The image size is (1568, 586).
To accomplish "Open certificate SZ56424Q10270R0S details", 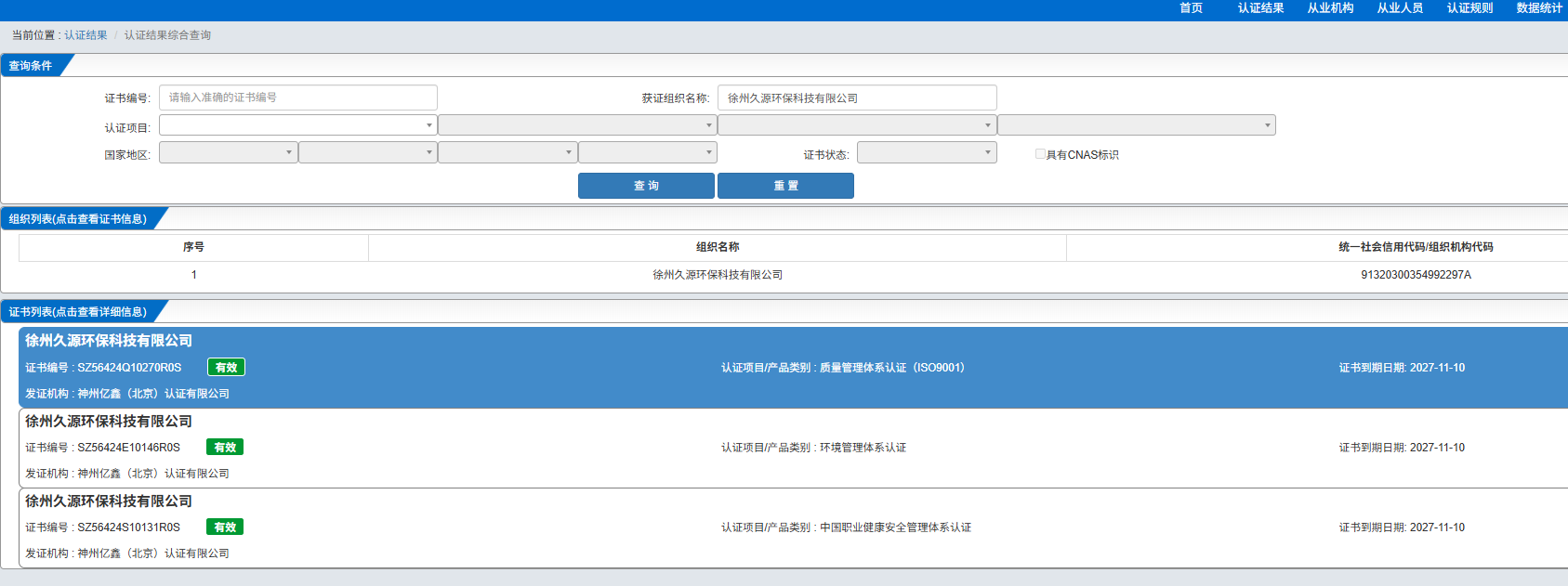I will click(x=793, y=368).
